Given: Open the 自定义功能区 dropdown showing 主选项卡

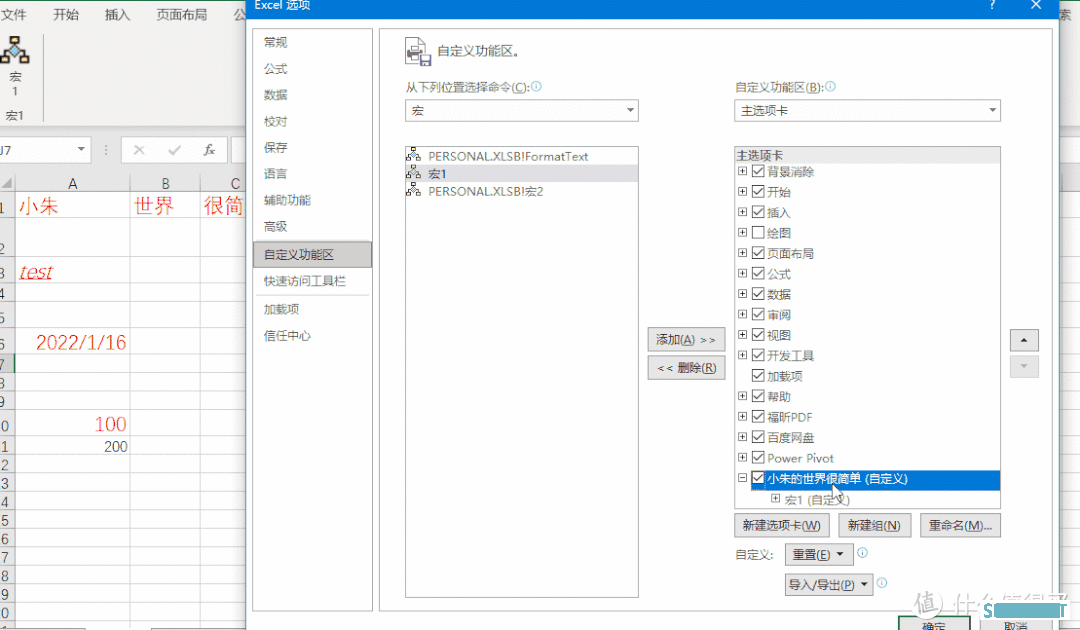Looking at the screenshot, I should point(867,111).
